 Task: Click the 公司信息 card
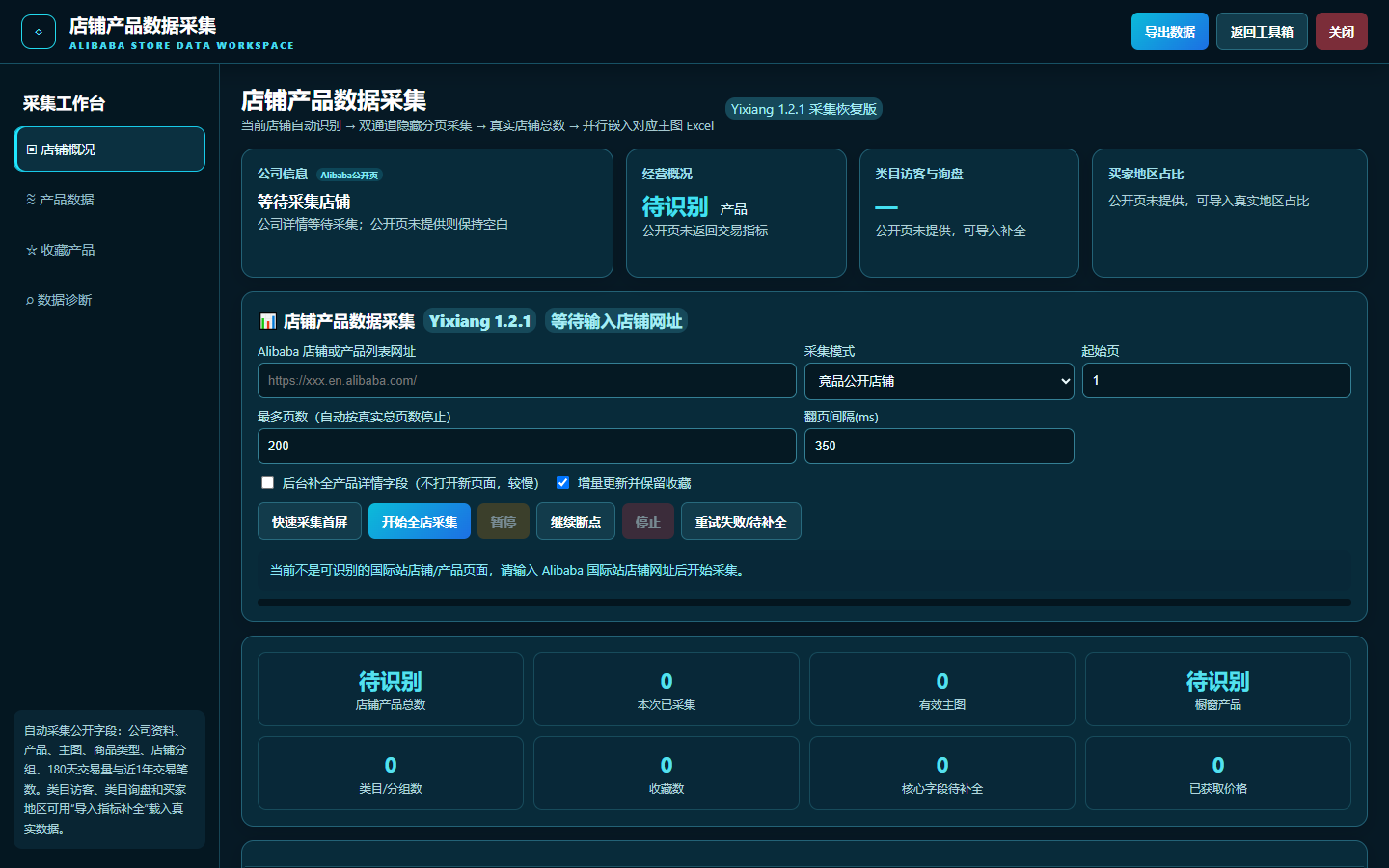(x=427, y=213)
